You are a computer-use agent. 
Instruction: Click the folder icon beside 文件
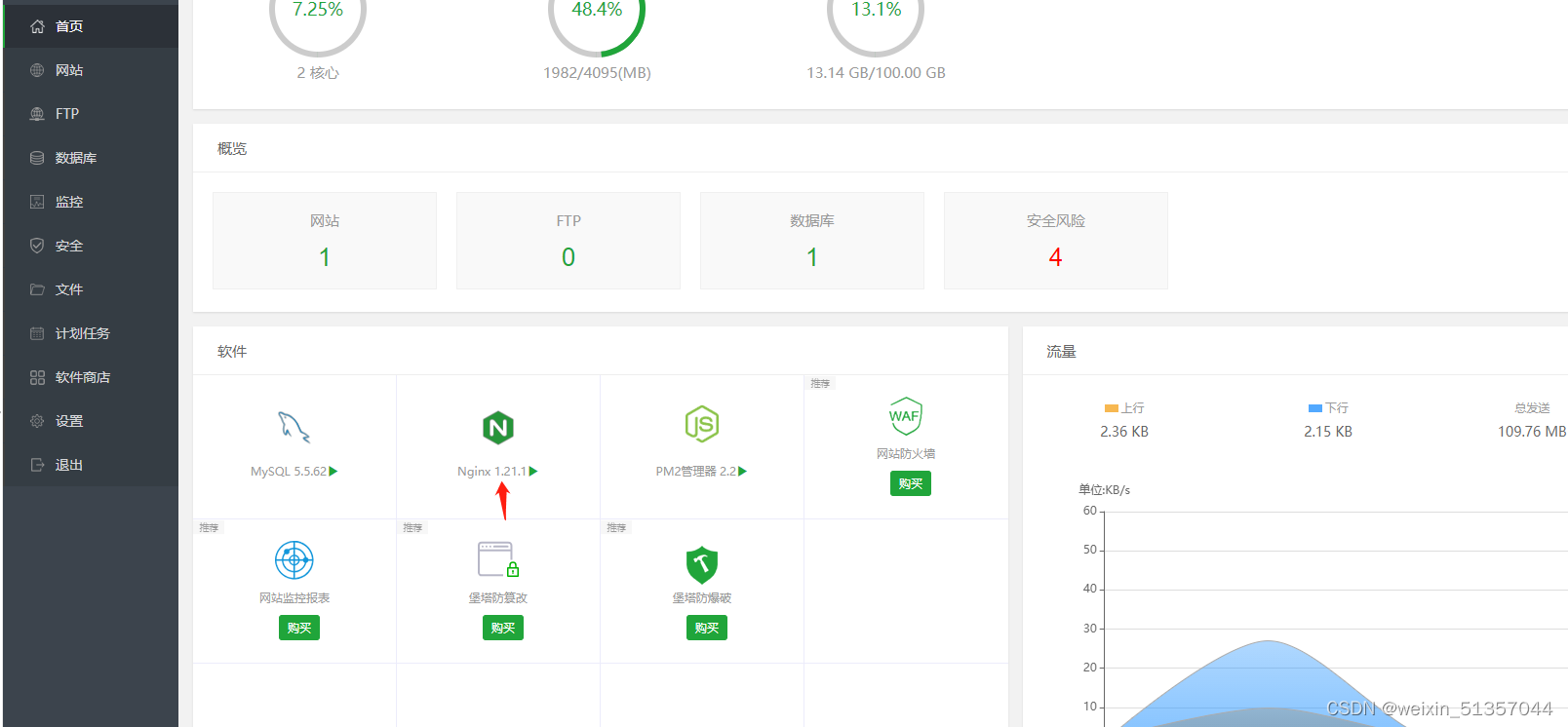tap(37, 289)
